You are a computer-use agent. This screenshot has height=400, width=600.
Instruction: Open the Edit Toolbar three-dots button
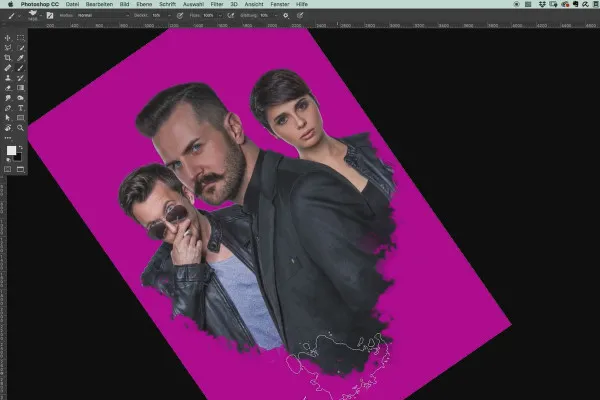pyautogui.click(x=8, y=138)
